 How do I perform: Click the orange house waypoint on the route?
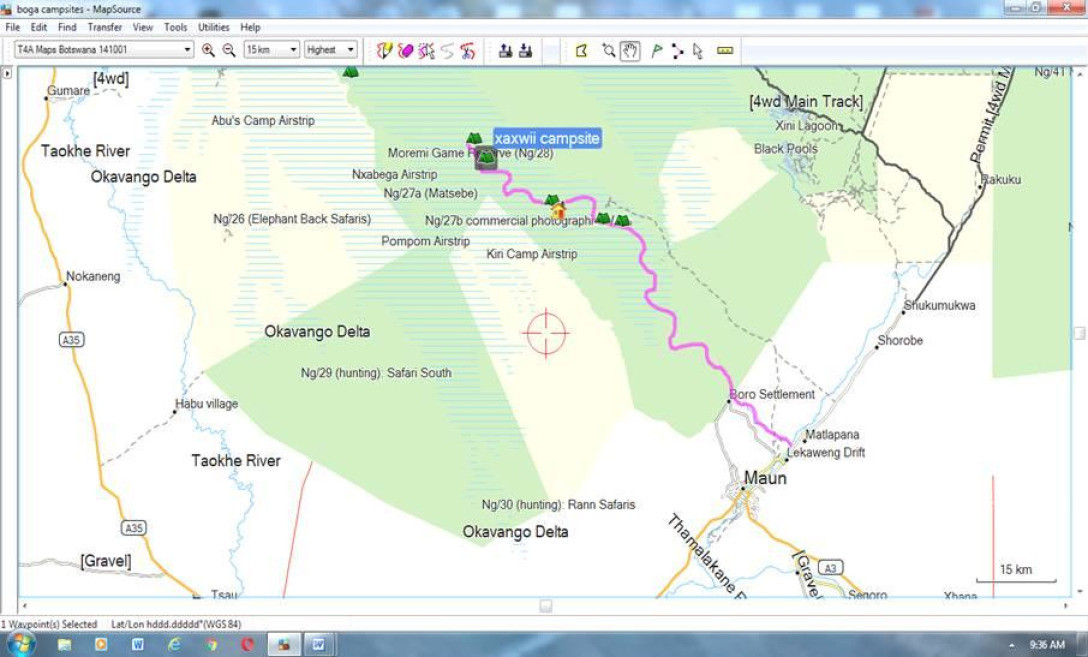[558, 210]
